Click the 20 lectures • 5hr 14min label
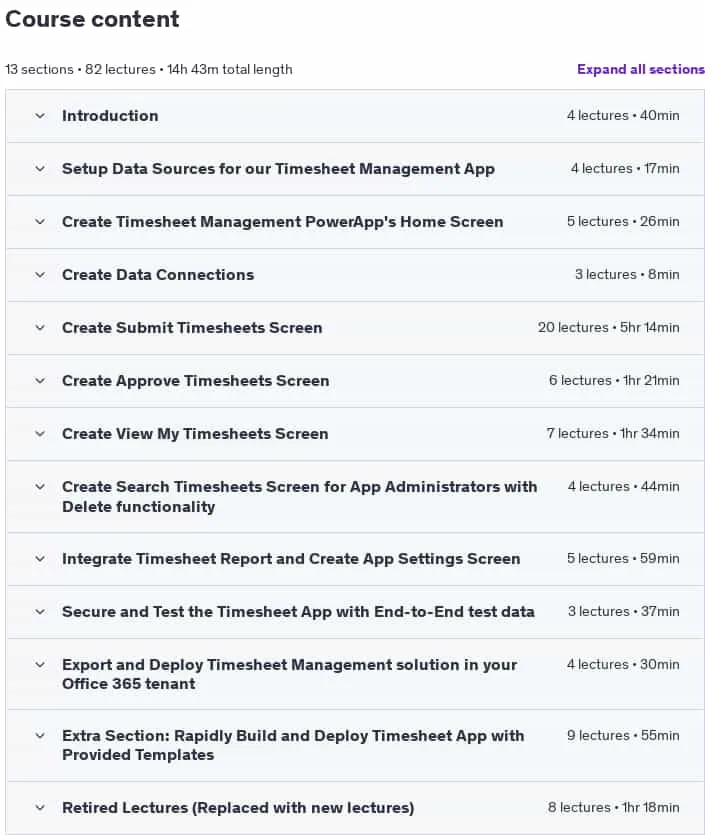The height and width of the screenshot is (835, 705). 608,328
